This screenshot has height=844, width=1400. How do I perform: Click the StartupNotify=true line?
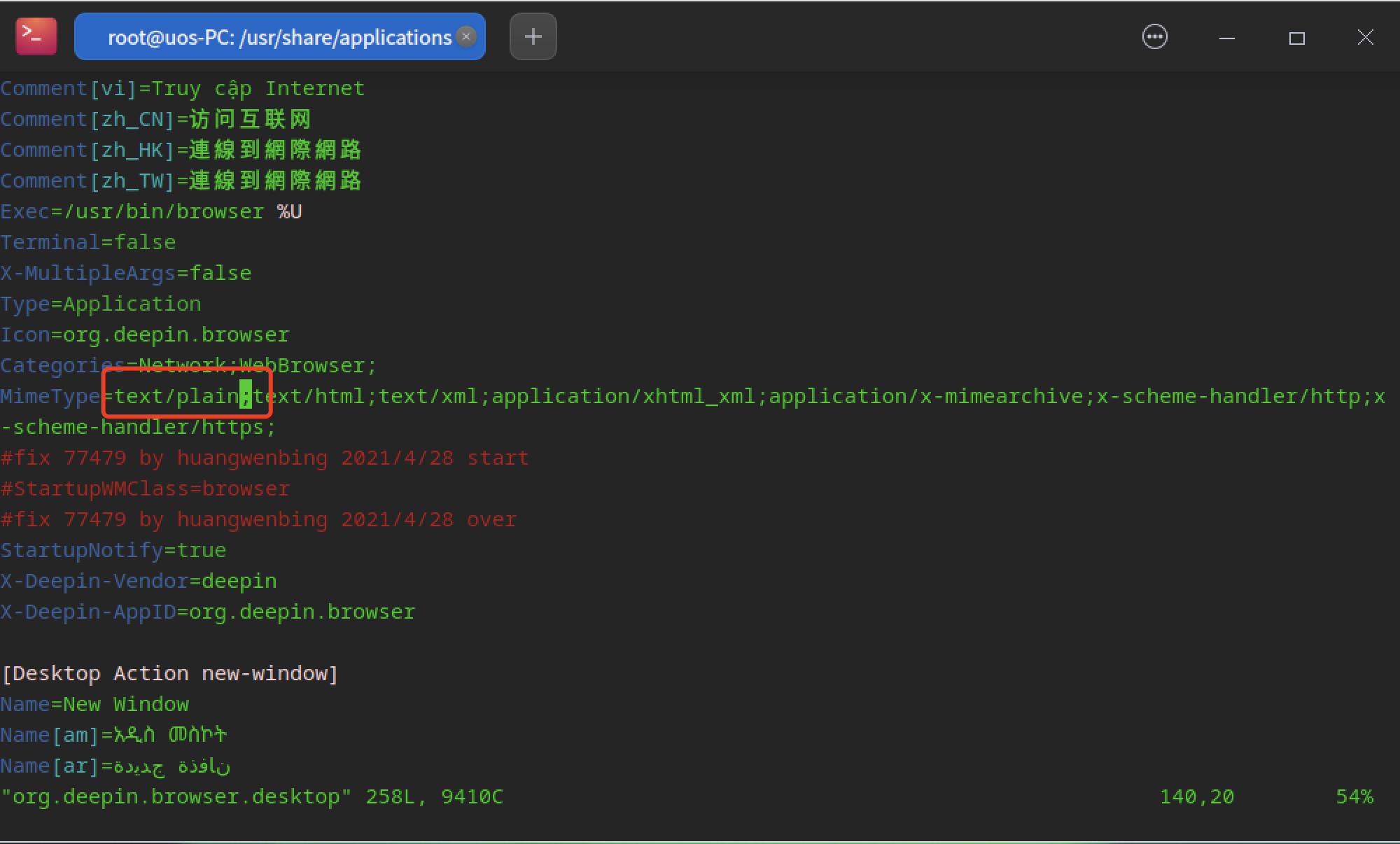pyautogui.click(x=113, y=550)
